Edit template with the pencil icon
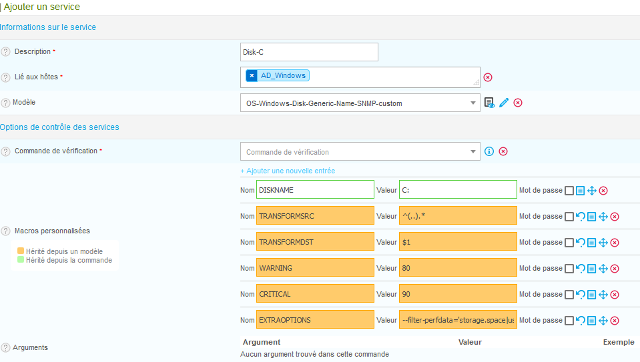Viewport: 640px width, 362px height. click(x=504, y=102)
